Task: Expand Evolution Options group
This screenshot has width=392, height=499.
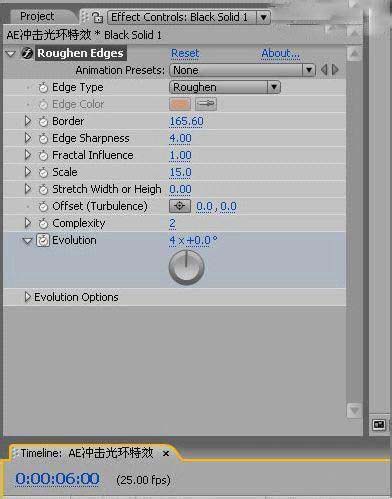Action: (x=28, y=297)
